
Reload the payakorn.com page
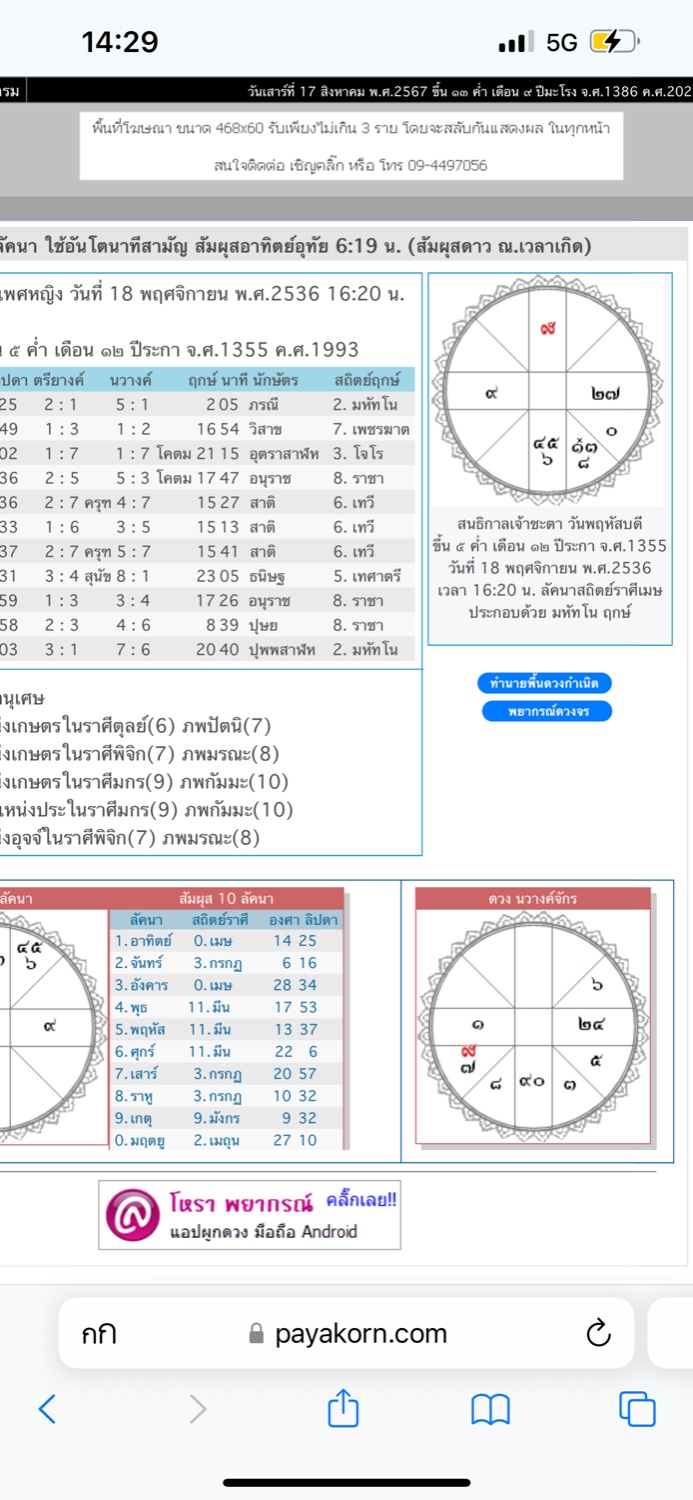(x=597, y=1333)
